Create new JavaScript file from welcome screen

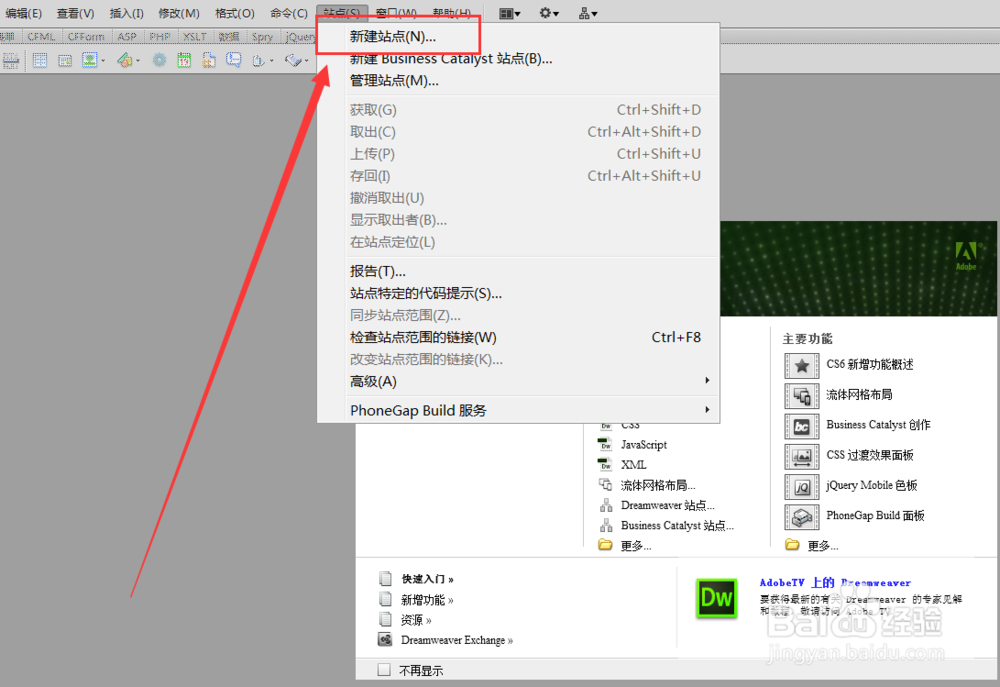coord(643,445)
